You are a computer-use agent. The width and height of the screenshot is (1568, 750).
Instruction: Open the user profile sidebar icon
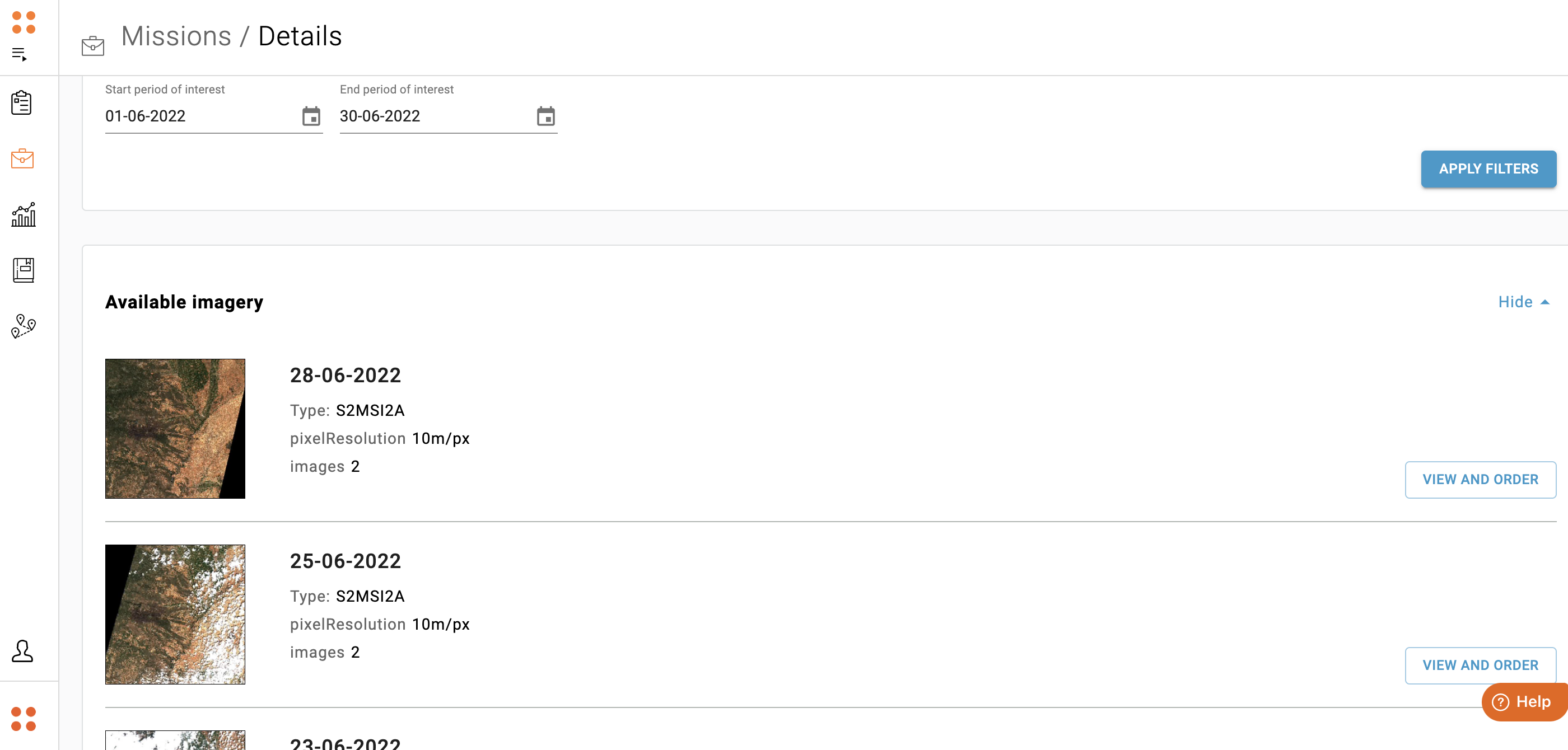pos(22,651)
